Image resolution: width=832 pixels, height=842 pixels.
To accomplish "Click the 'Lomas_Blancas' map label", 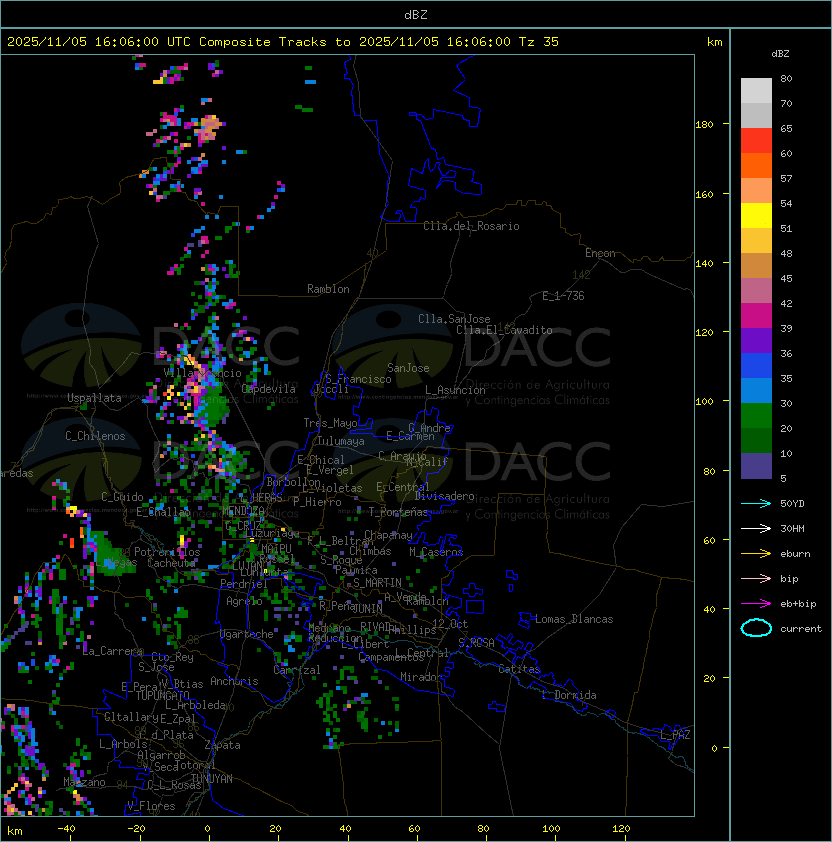I will [574, 619].
